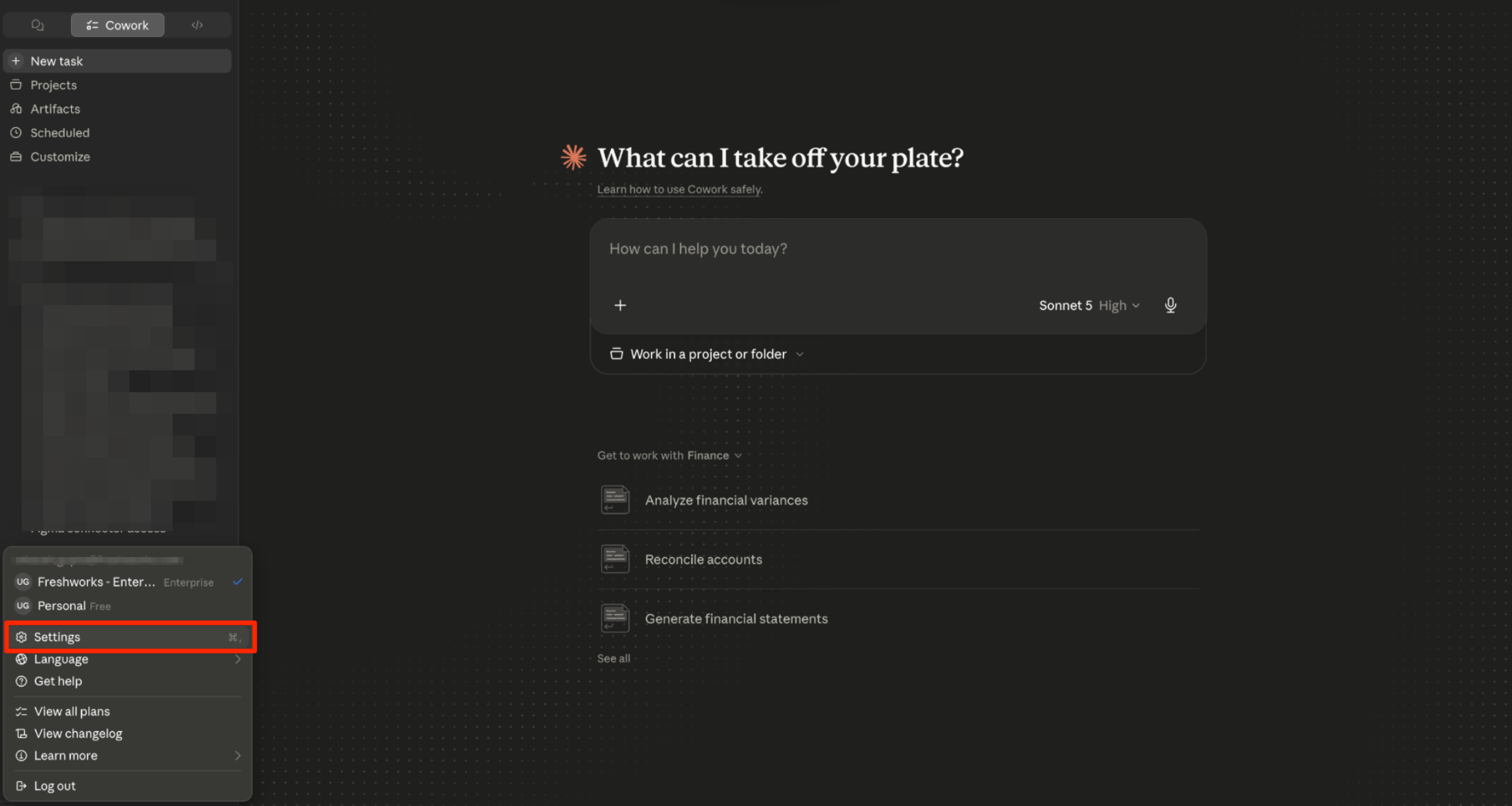Screen dimensions: 1512x806
Task: Click the Analyze financial variances document icon
Action: tap(615, 500)
